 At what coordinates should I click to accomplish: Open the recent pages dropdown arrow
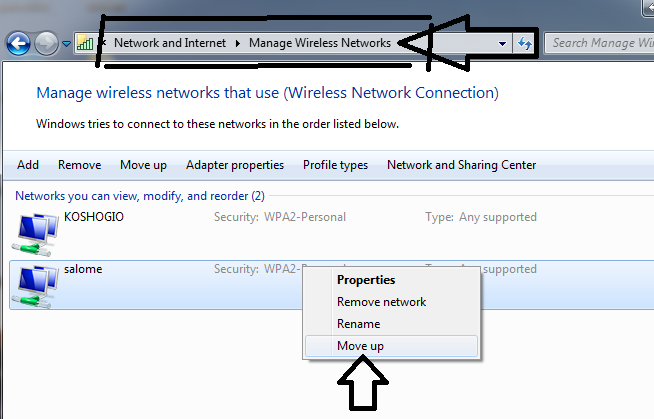tap(67, 44)
